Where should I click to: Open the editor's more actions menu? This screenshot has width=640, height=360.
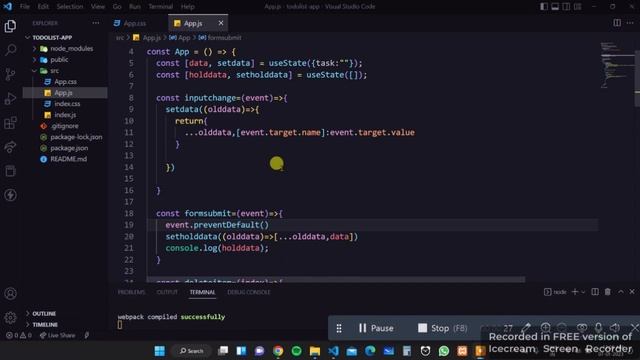[630, 23]
